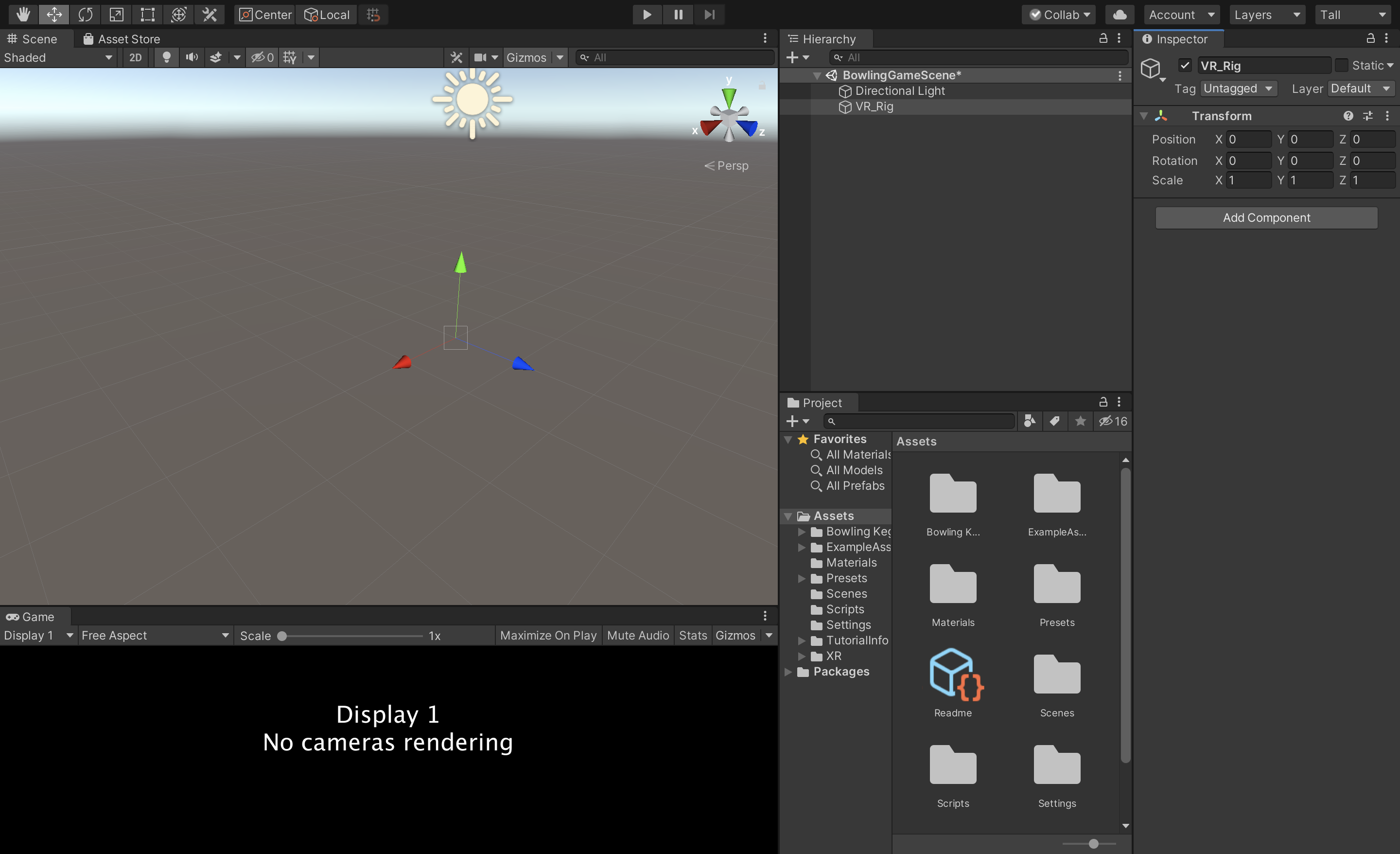Click the Maximize On Play button

tap(547, 635)
